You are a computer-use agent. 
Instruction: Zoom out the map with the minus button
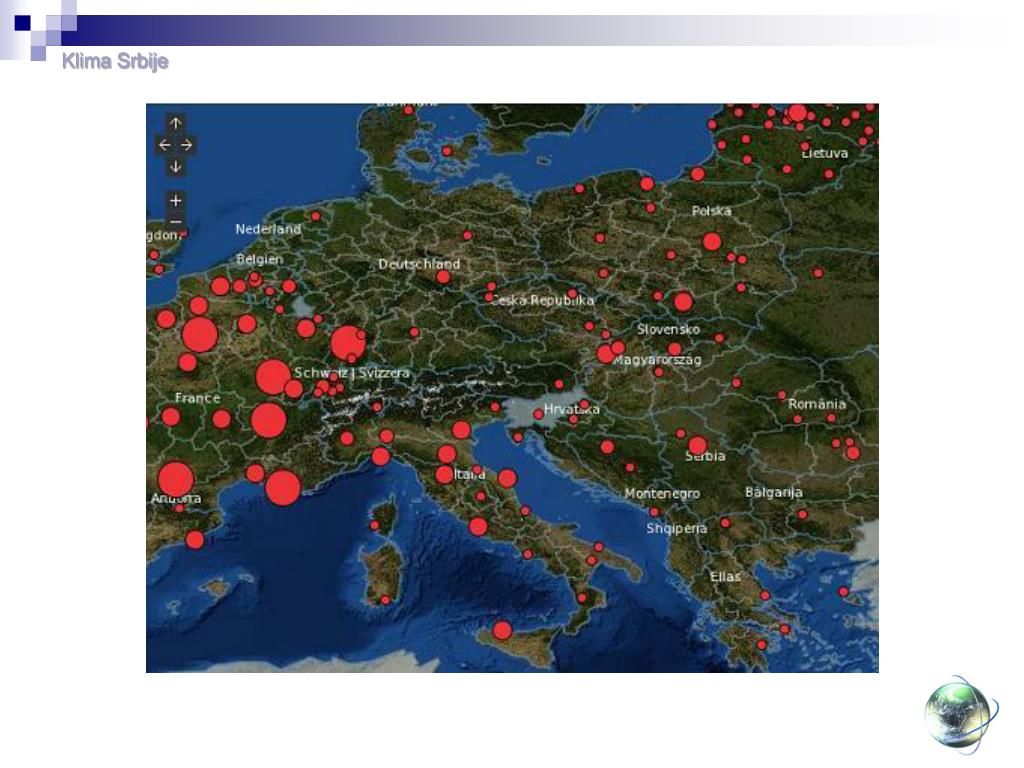[175, 221]
